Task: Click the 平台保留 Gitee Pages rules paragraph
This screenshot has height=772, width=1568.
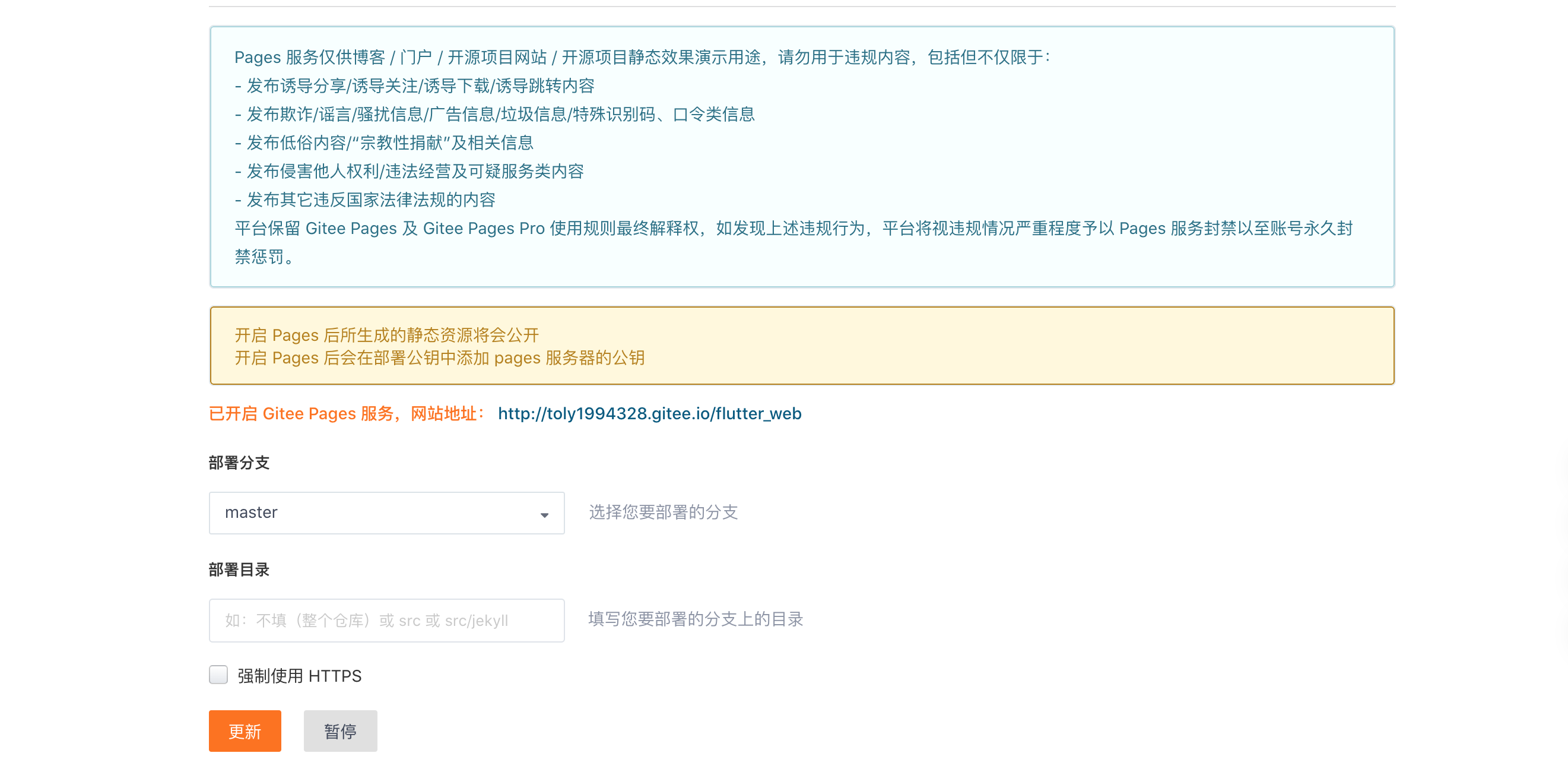Action: tap(792, 228)
